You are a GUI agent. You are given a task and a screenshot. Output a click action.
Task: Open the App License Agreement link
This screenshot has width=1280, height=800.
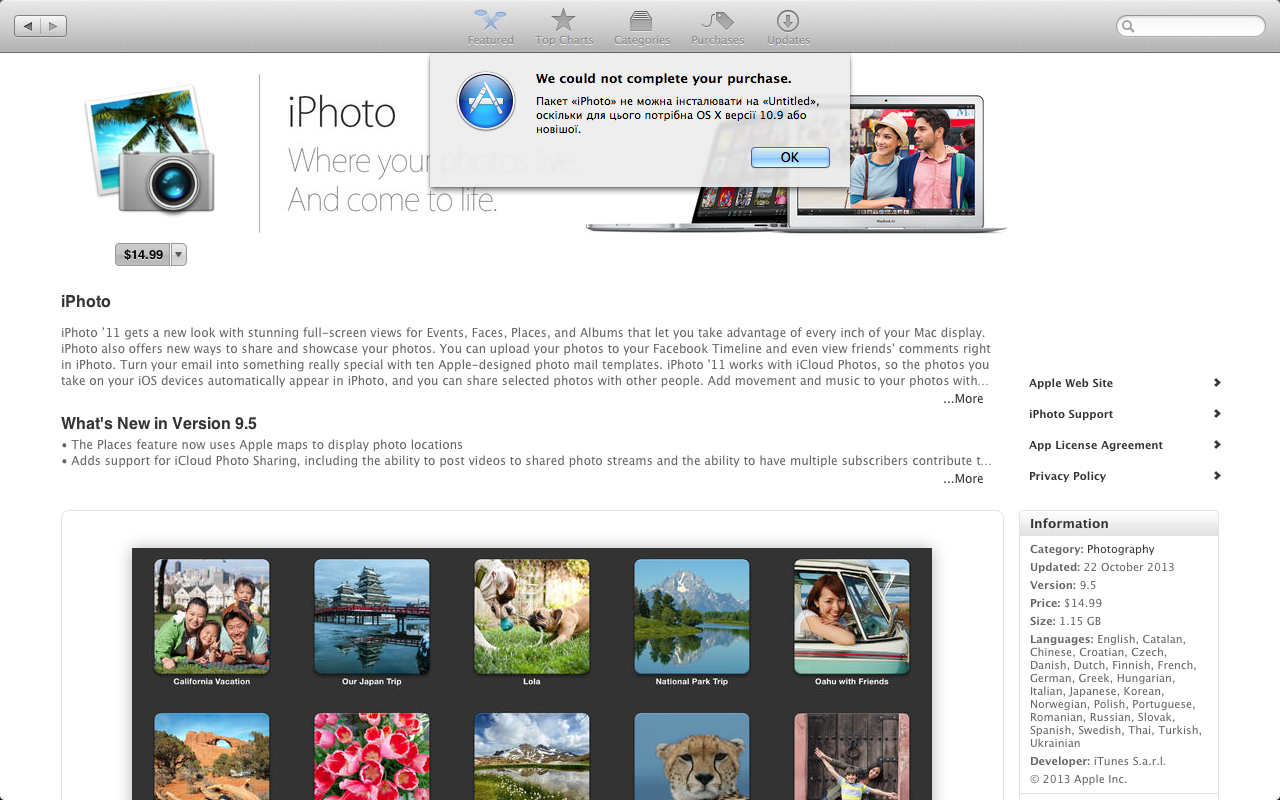(x=1096, y=445)
